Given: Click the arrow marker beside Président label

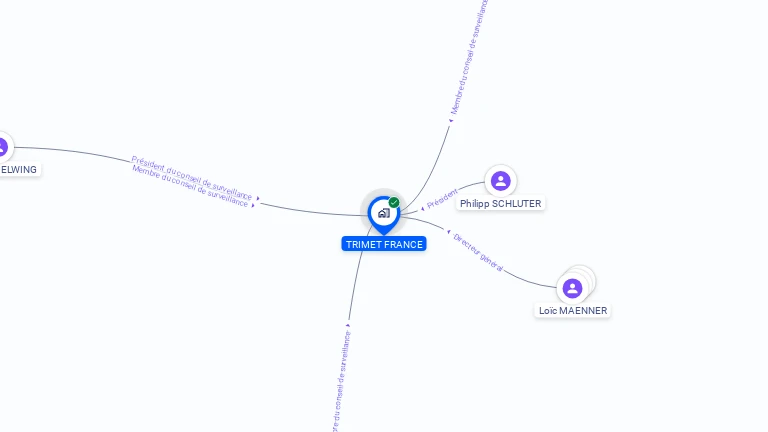Looking at the screenshot, I should (x=422, y=209).
